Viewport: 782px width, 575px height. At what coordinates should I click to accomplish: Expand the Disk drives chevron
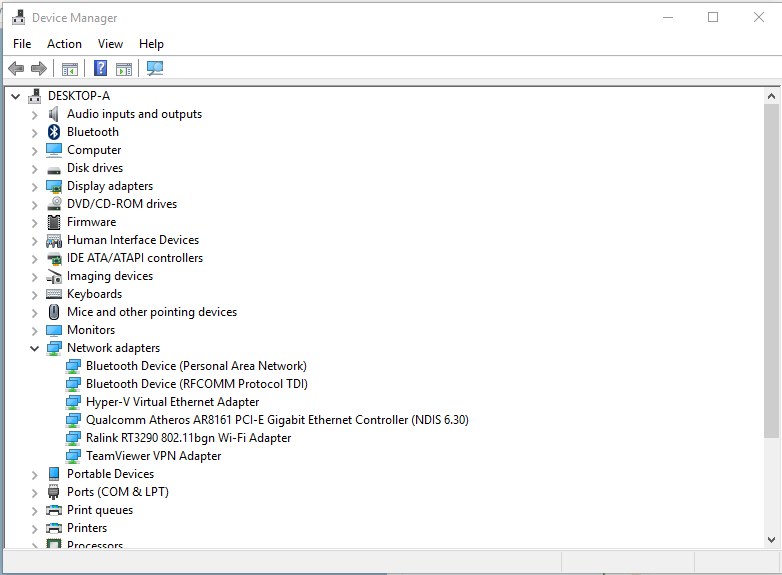point(34,169)
